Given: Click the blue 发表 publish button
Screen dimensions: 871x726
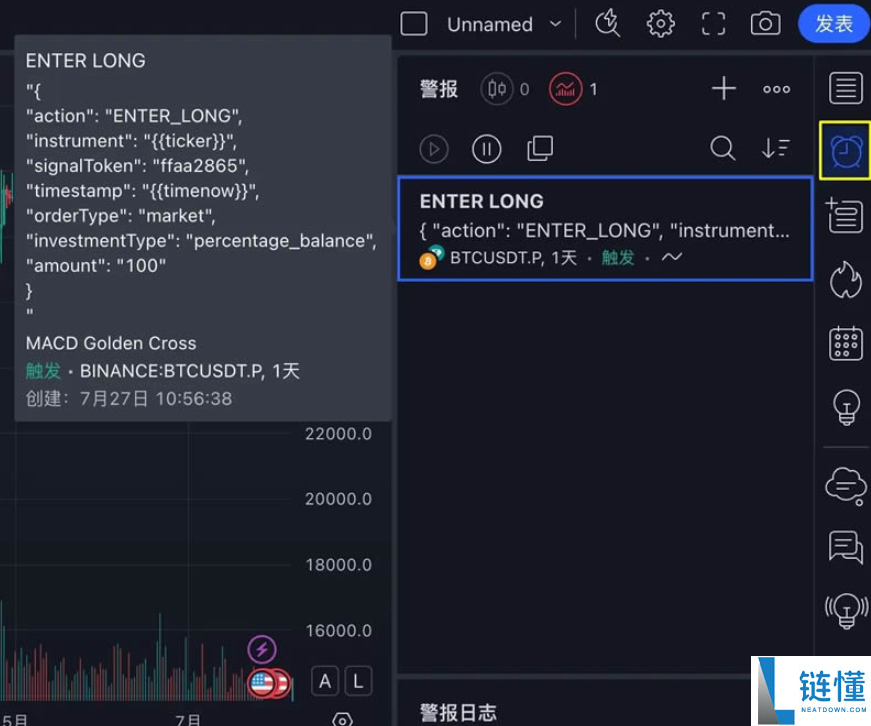Looking at the screenshot, I should tap(834, 24).
